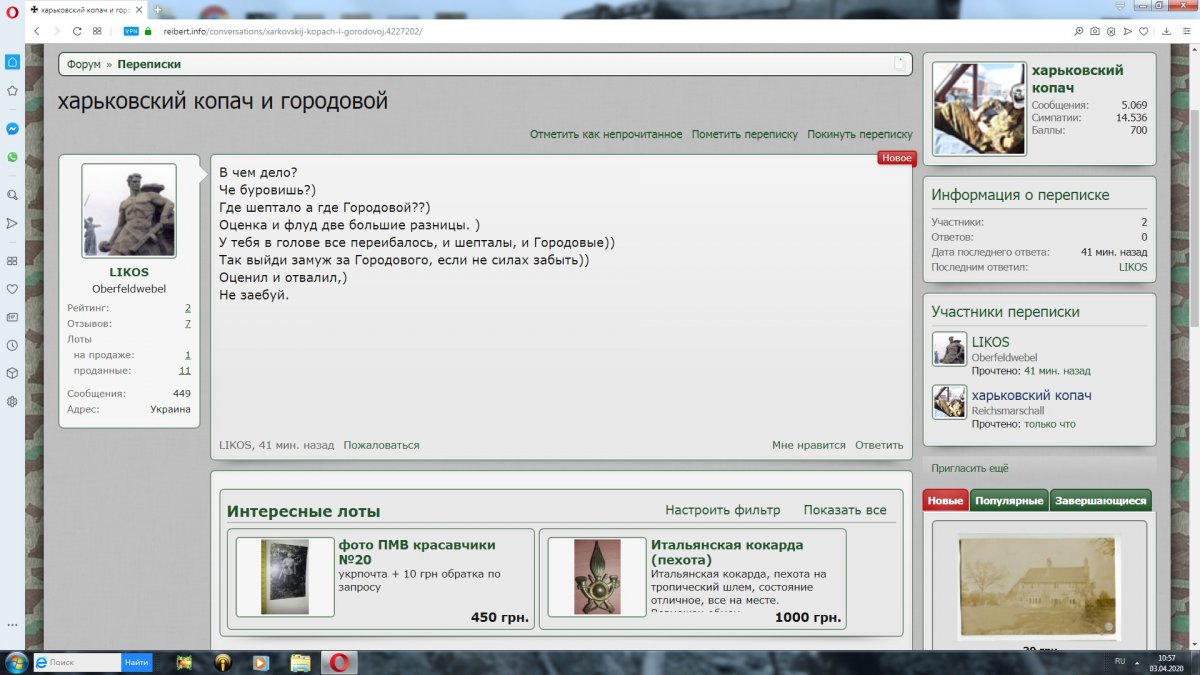Open LIKOS in participants list
The height and width of the screenshot is (675, 1200).
[991, 342]
